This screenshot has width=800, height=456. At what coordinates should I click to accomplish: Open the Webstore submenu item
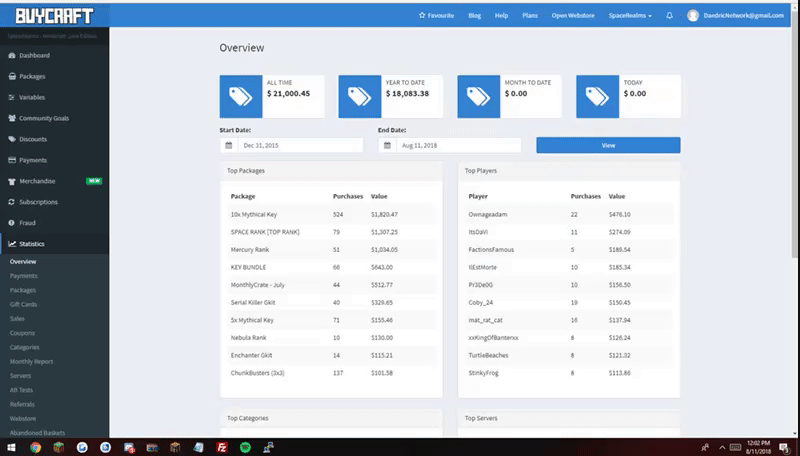point(23,418)
